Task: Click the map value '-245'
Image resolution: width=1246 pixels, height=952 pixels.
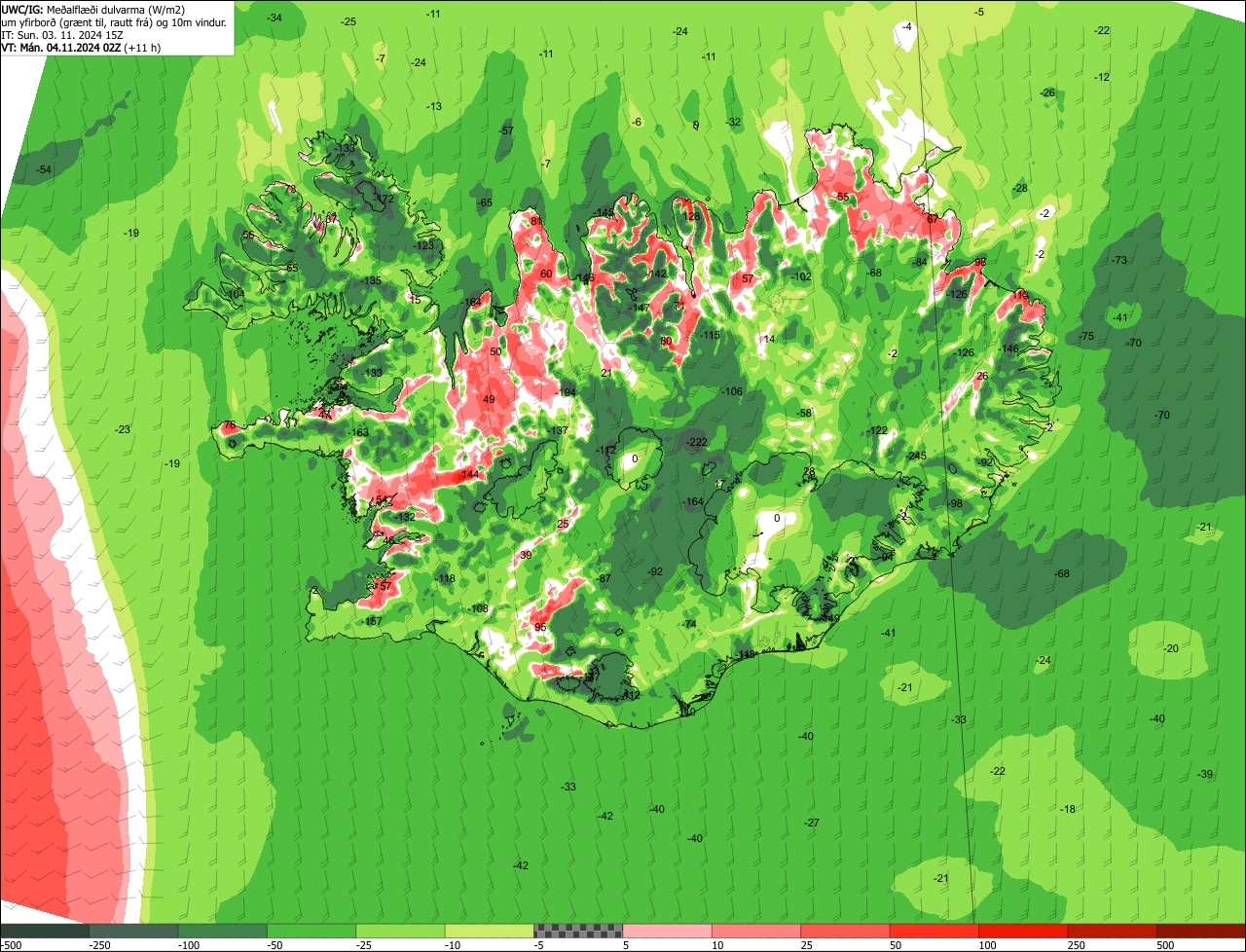Action: (x=916, y=456)
